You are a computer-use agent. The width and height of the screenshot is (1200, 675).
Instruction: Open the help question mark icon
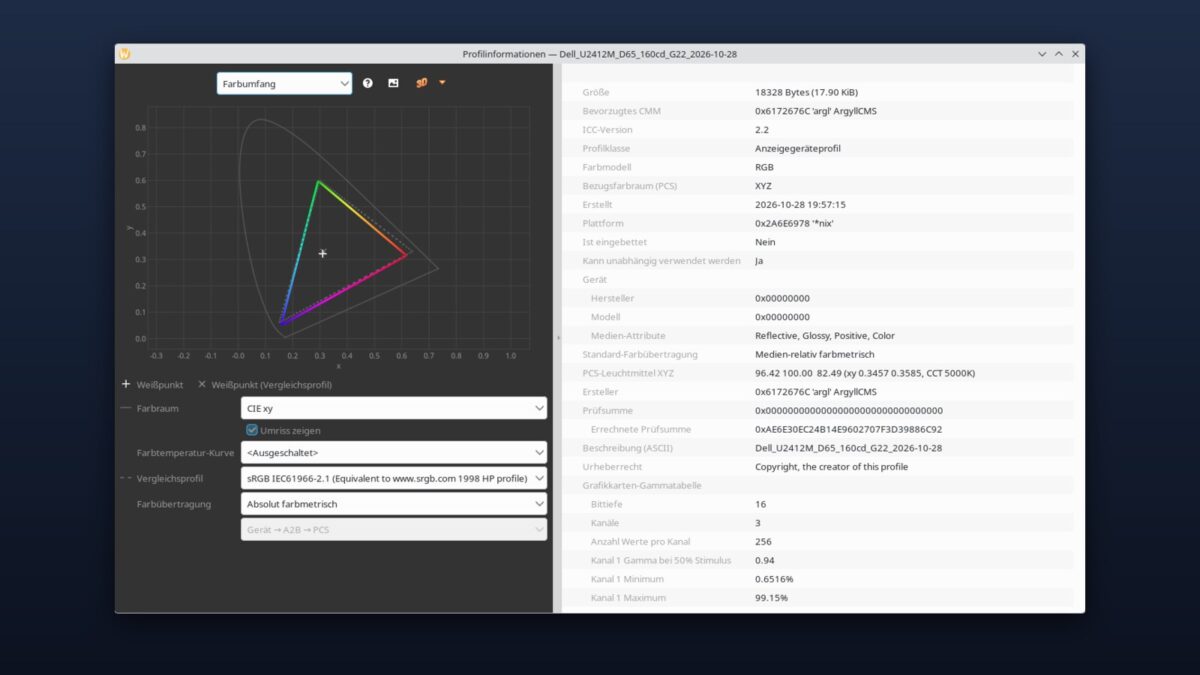point(368,83)
